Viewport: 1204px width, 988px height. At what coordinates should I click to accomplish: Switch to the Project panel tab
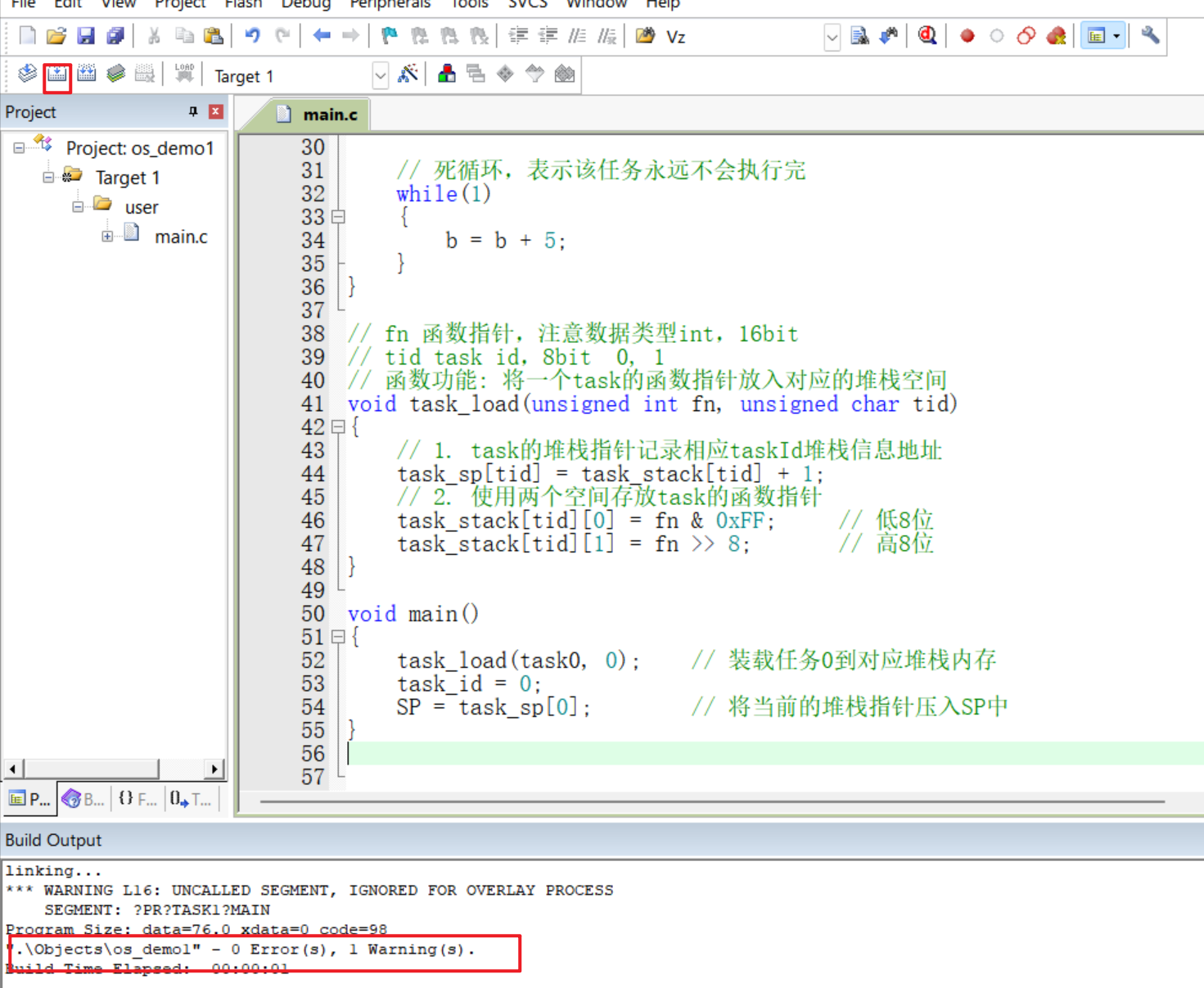click(x=29, y=799)
